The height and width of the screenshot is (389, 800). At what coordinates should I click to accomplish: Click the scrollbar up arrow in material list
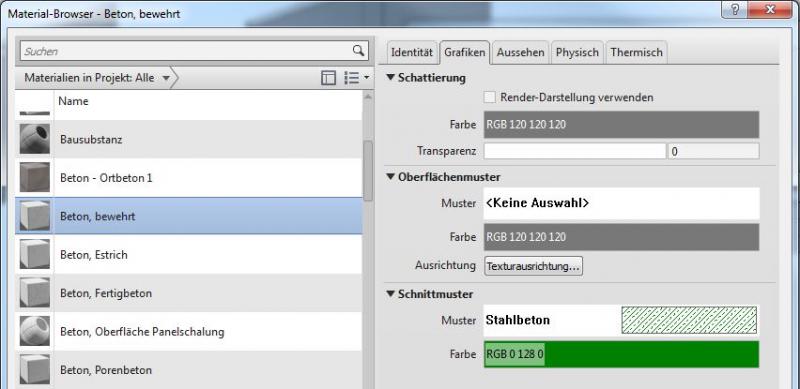click(x=367, y=95)
